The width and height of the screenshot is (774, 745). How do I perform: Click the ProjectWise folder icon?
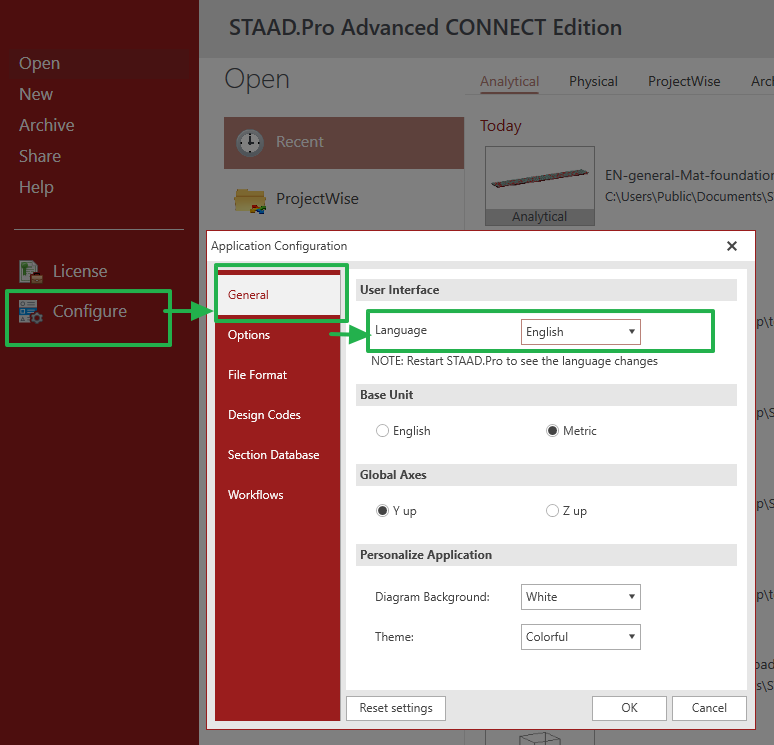click(250, 200)
